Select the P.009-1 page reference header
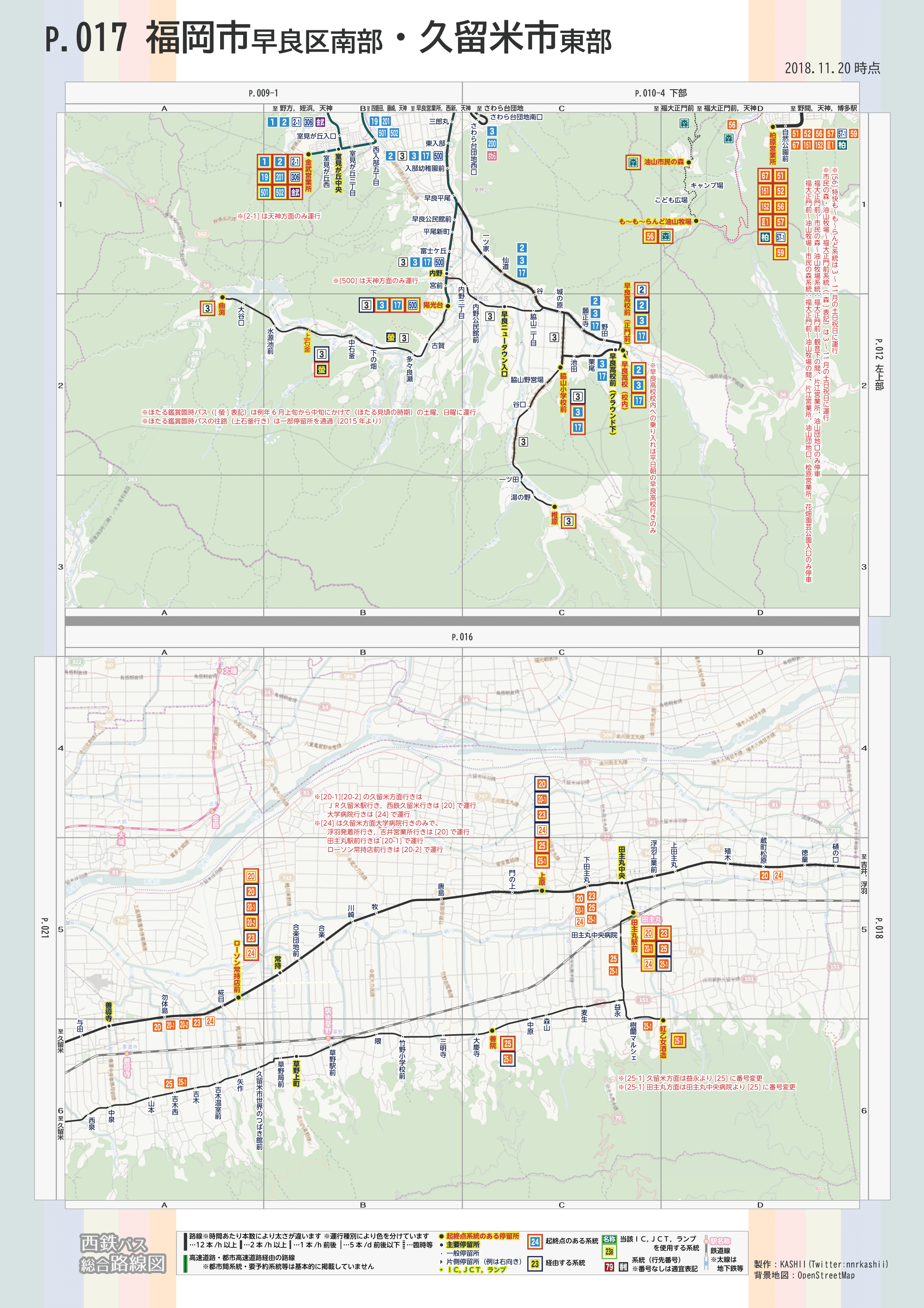 tap(263, 93)
